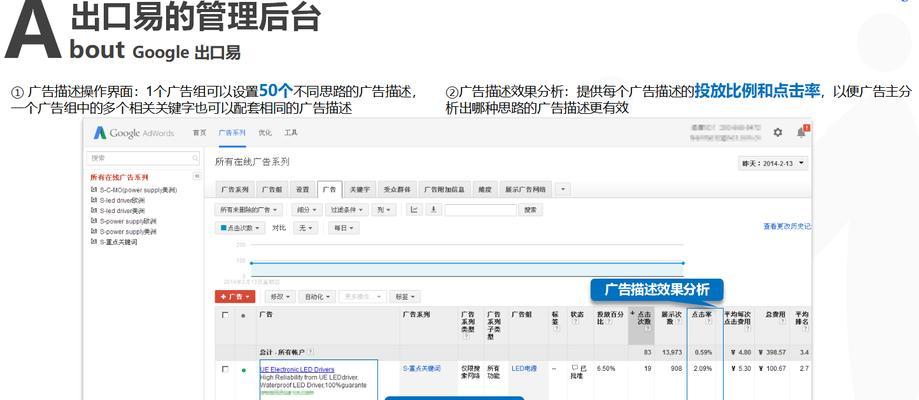Viewport: 919px width, 400px height.
Task: Open the 查看更改历史记录 link
Action: (787, 226)
